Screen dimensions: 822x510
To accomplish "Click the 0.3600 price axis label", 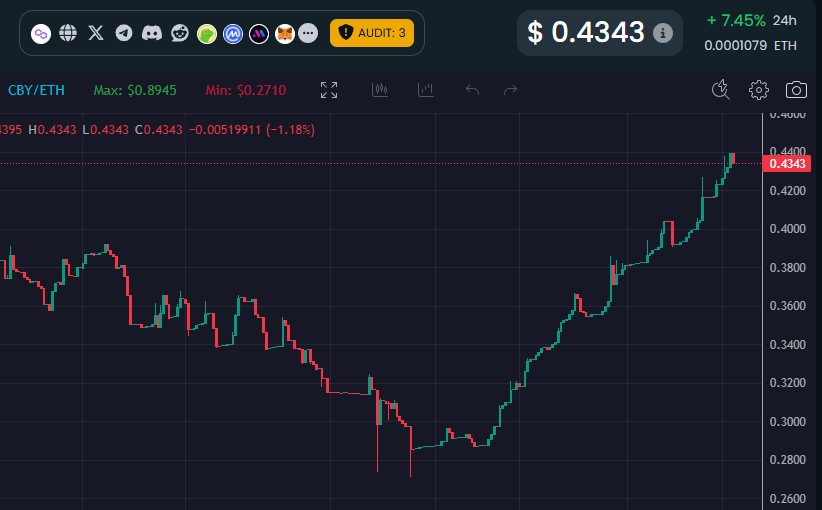I will (x=787, y=306).
